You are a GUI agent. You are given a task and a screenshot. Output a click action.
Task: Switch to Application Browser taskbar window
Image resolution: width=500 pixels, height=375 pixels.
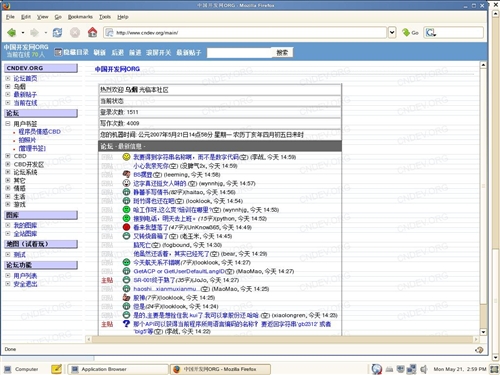[x=118, y=369]
